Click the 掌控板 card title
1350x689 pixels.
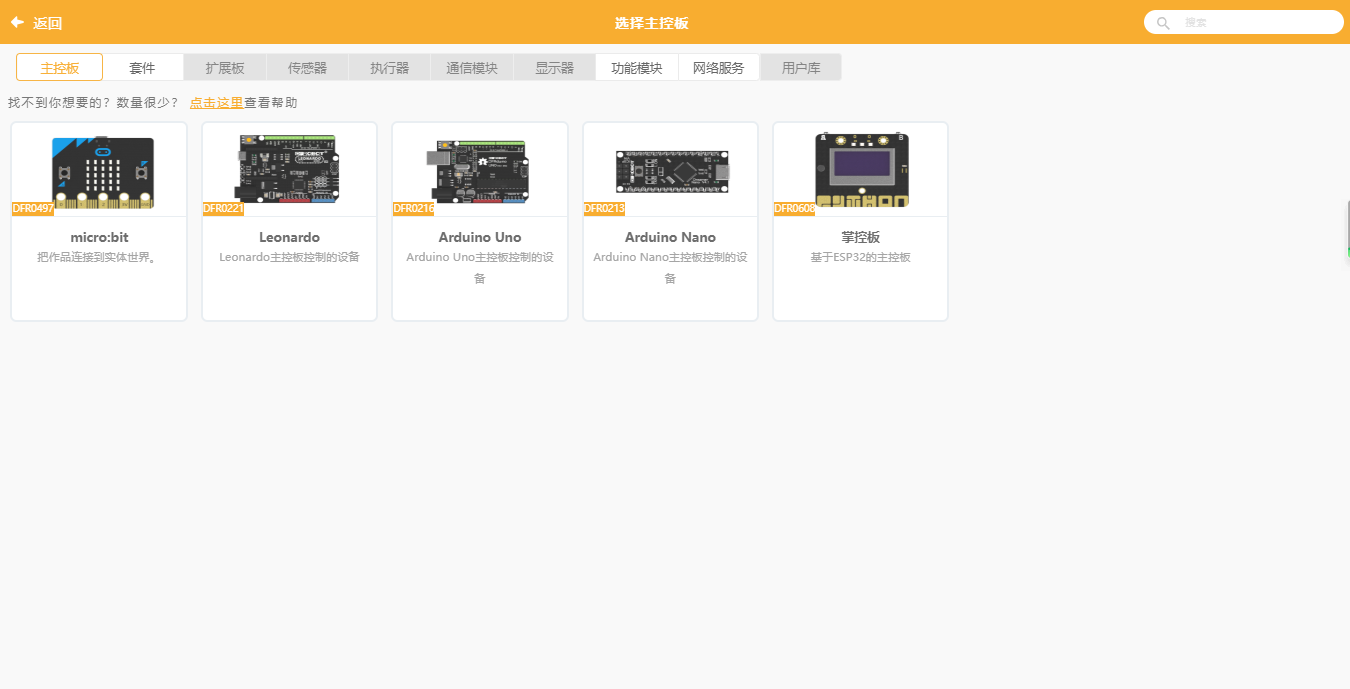coord(860,237)
